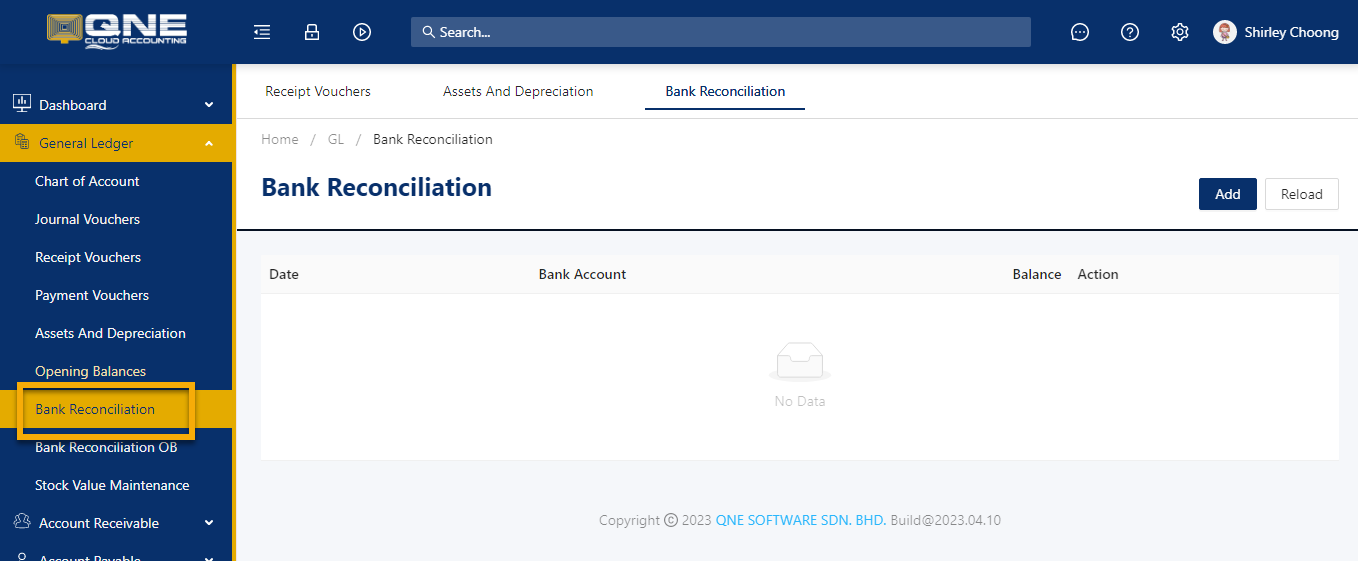Open Opening Balances in the sidebar
The width and height of the screenshot is (1358, 561).
tap(90, 371)
